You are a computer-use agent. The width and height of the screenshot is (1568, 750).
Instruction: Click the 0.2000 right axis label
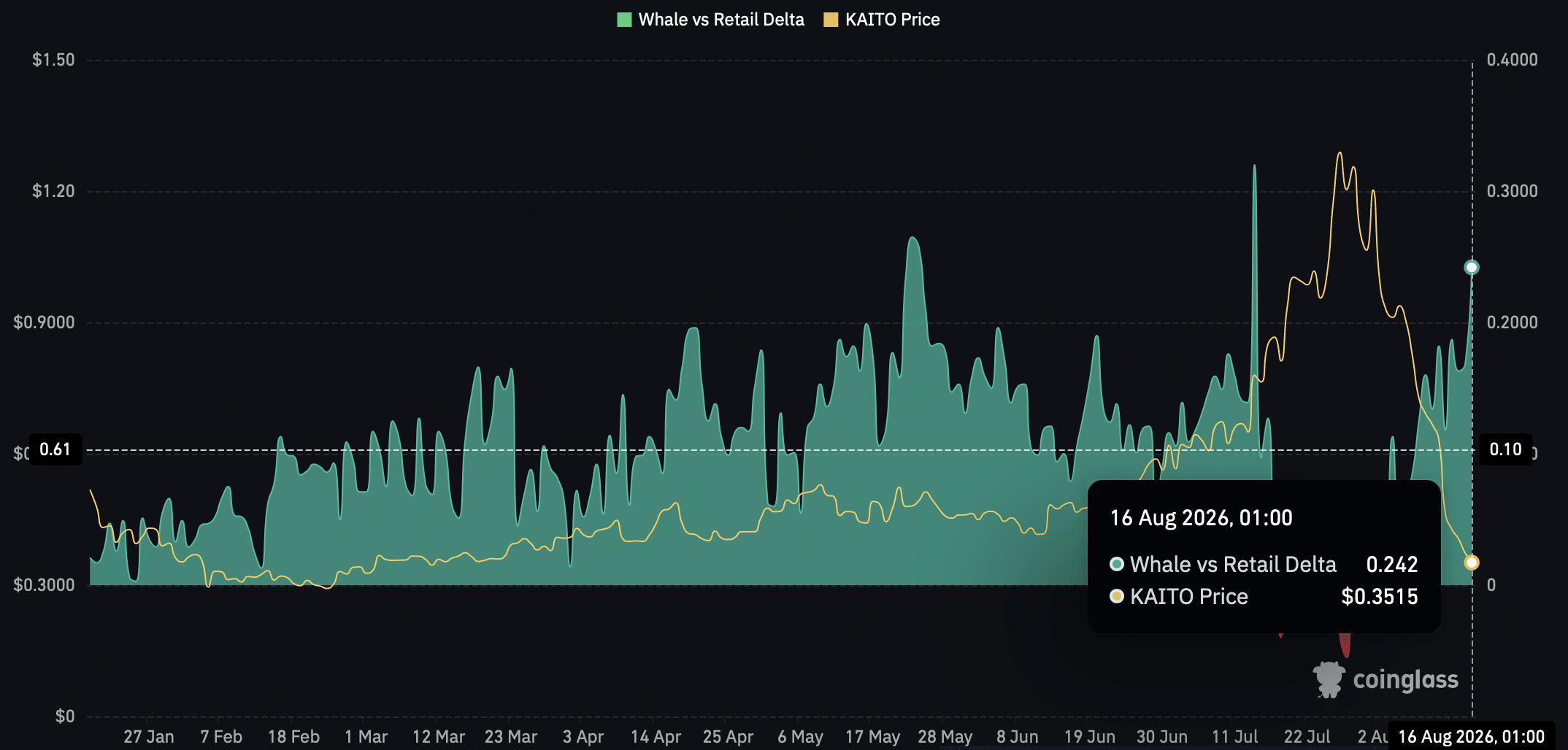point(1512,322)
